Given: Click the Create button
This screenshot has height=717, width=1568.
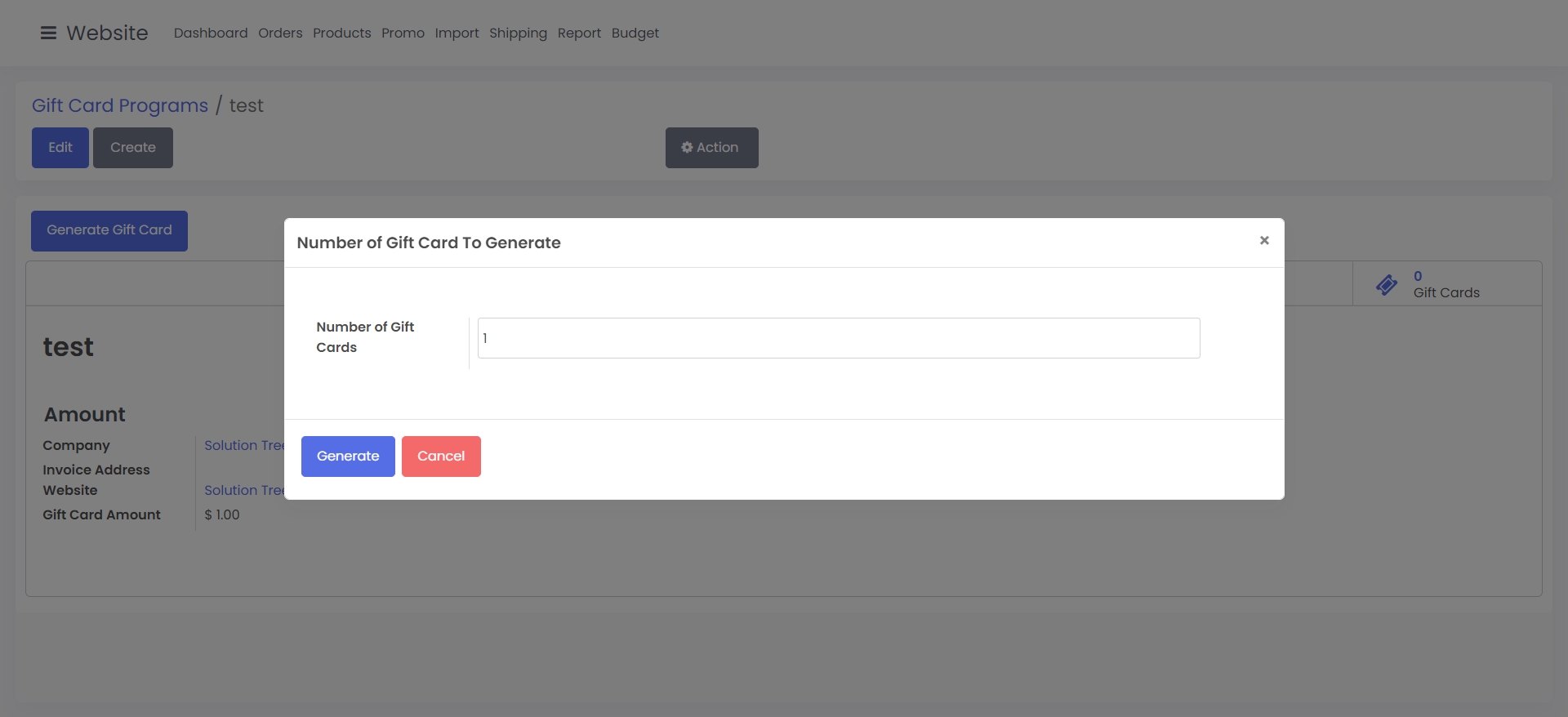Looking at the screenshot, I should (x=132, y=148).
